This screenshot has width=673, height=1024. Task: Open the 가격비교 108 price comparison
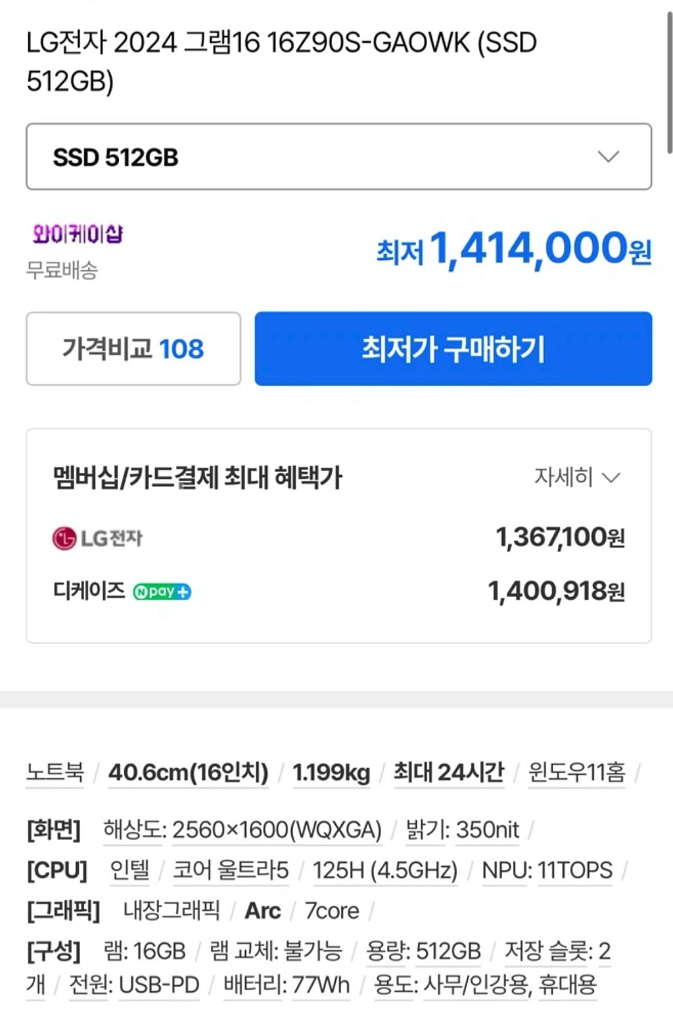[x=133, y=348]
